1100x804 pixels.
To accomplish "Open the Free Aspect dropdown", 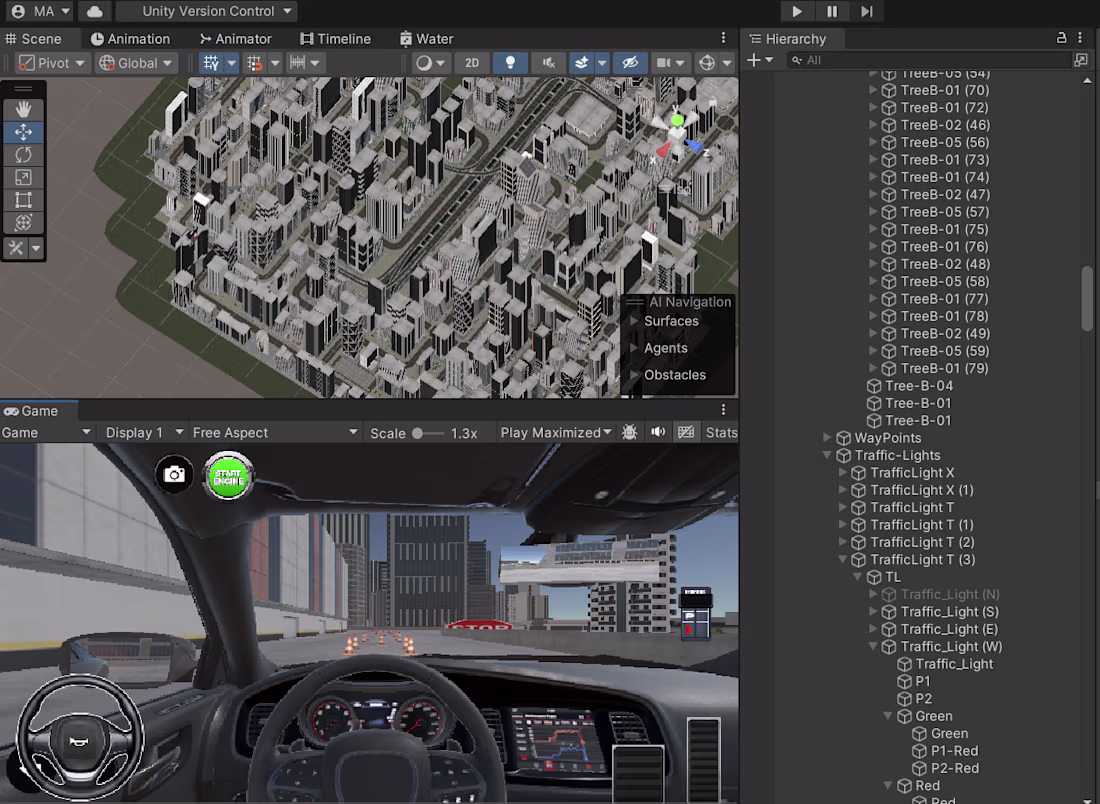I will 275,432.
